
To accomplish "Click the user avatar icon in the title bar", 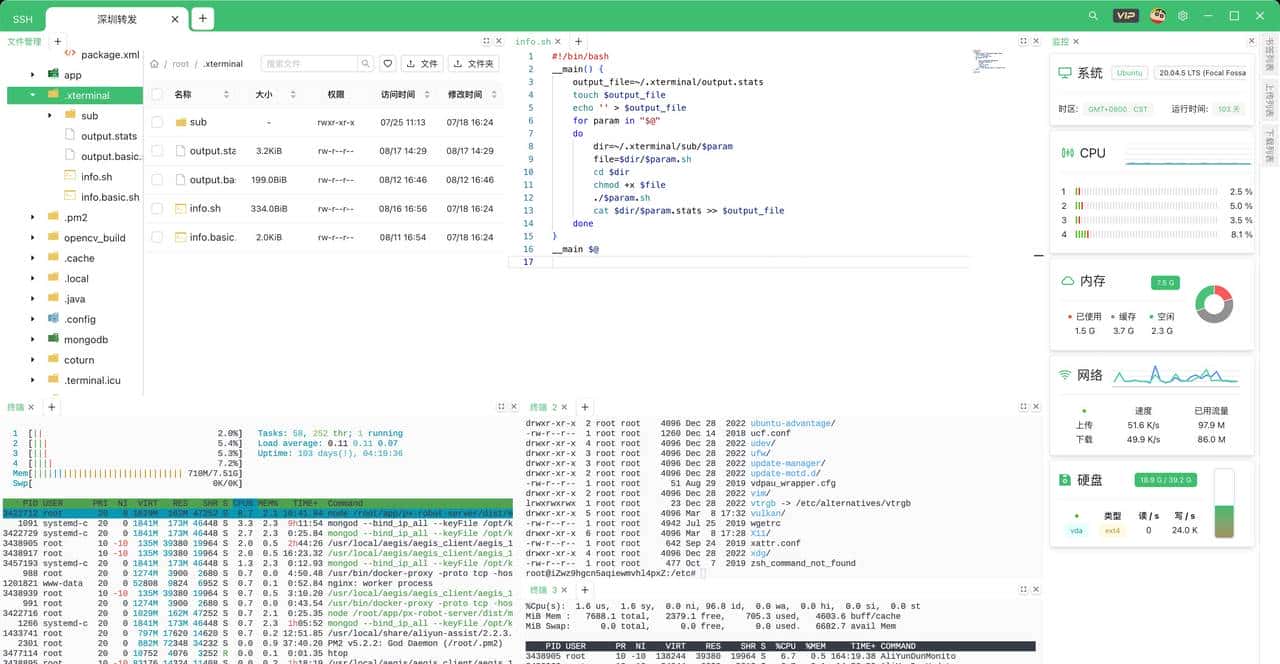I will coord(1157,16).
